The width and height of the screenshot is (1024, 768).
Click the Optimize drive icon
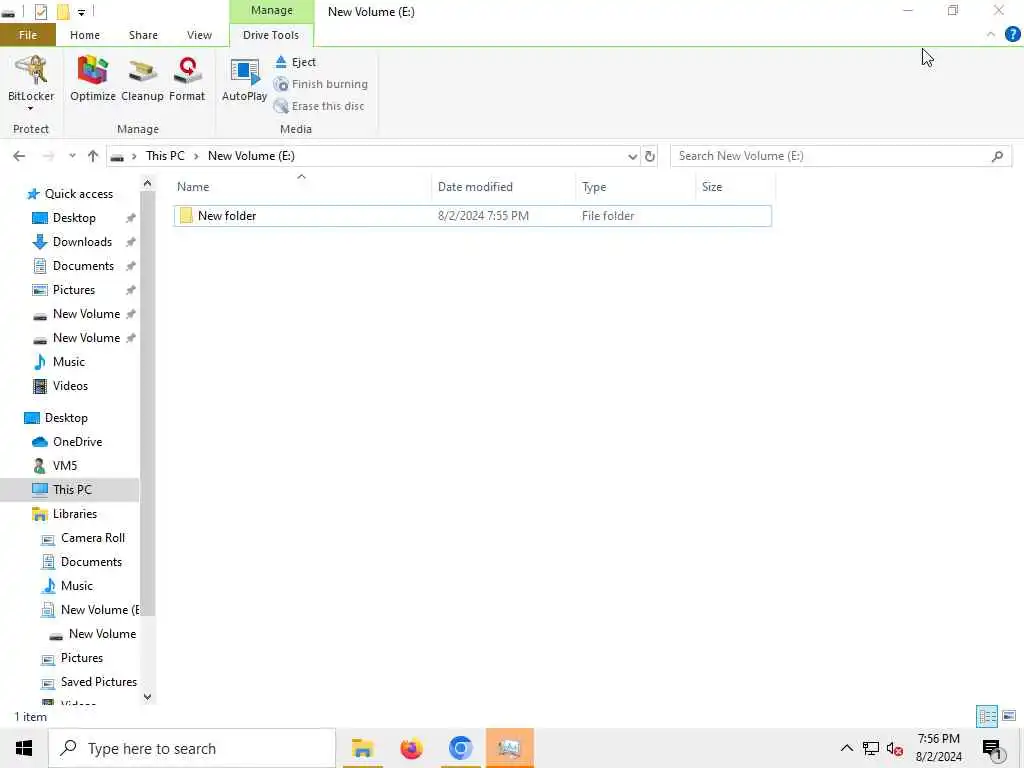pyautogui.click(x=93, y=79)
